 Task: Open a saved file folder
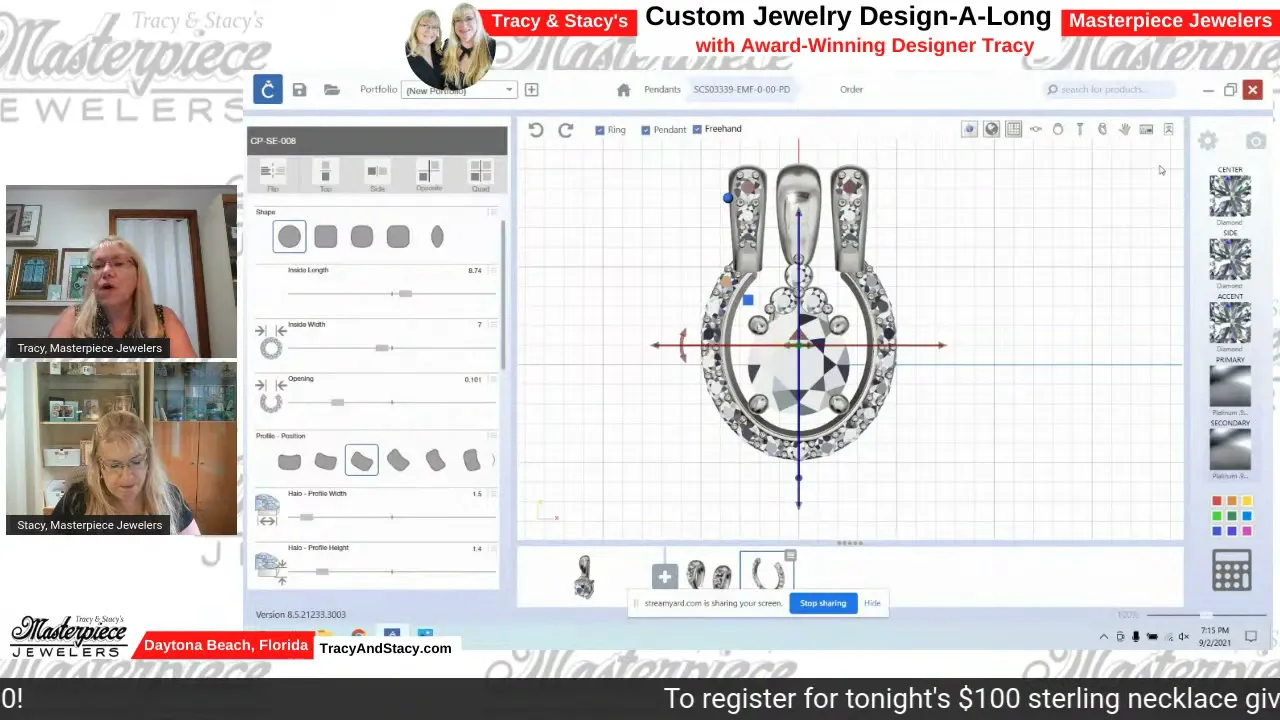[x=331, y=90]
